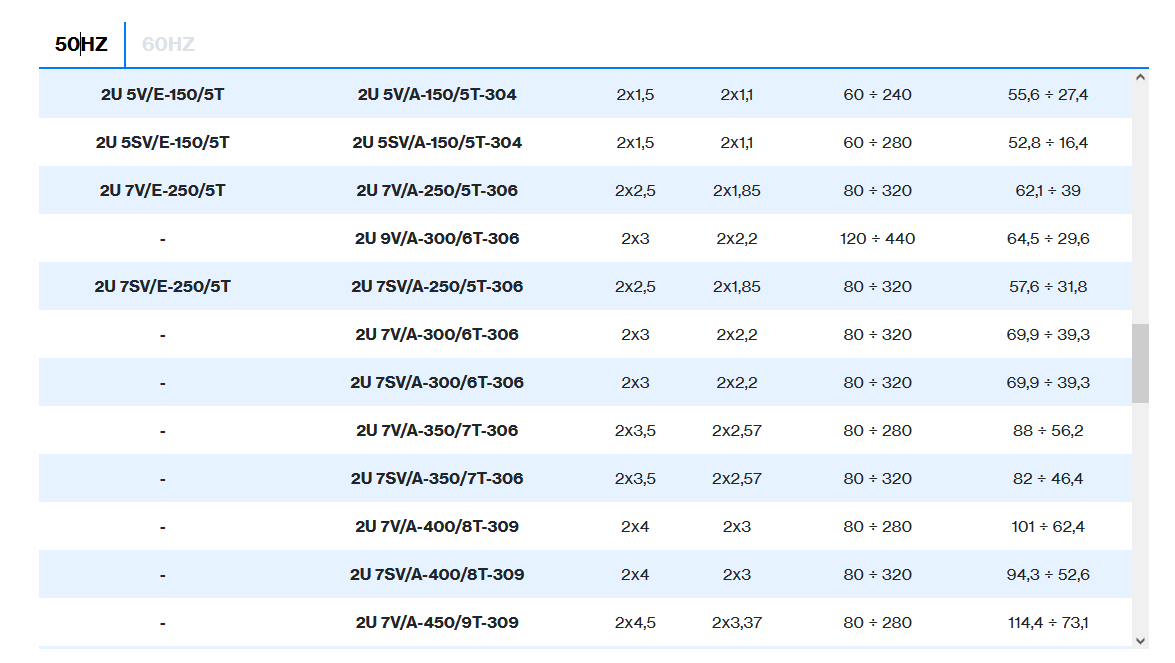Switch to the 50HZ tab
Image resolution: width=1175 pixels, height=663 pixels.
coord(81,44)
